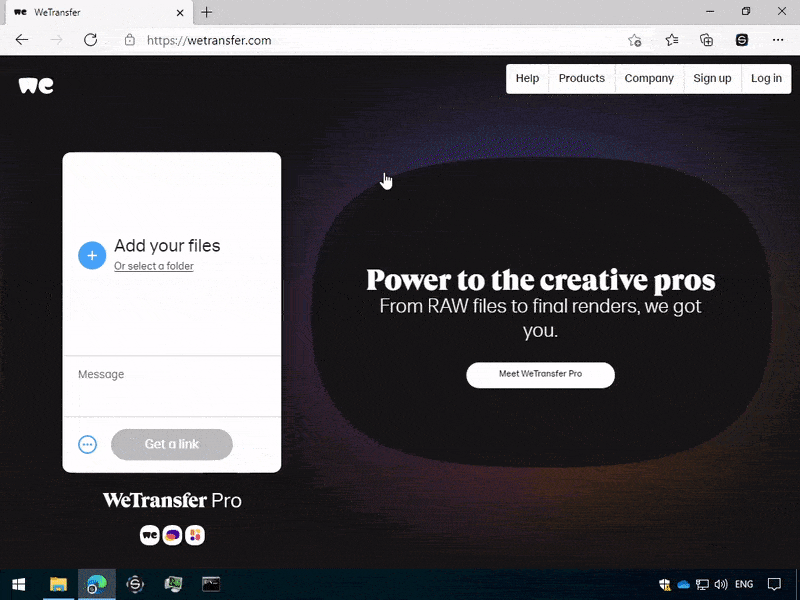Click the Message text field
The image size is (800, 600).
172,386
